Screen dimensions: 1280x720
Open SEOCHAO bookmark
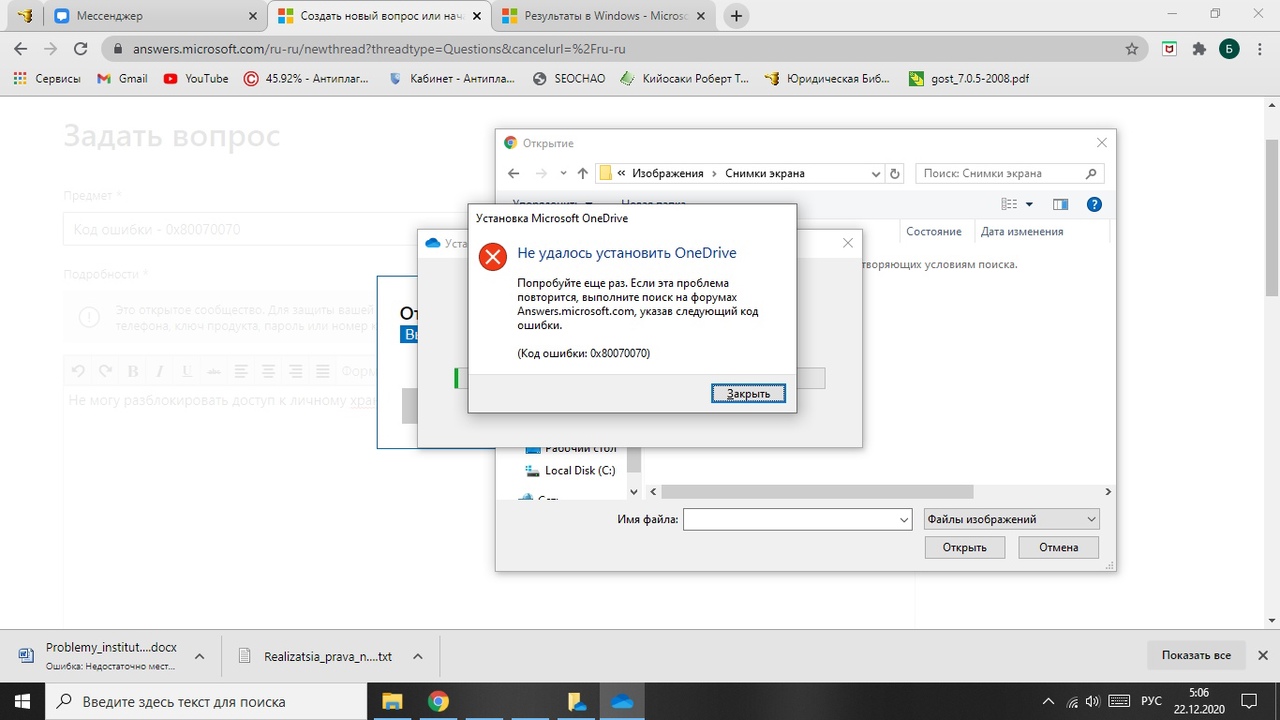(x=569, y=78)
